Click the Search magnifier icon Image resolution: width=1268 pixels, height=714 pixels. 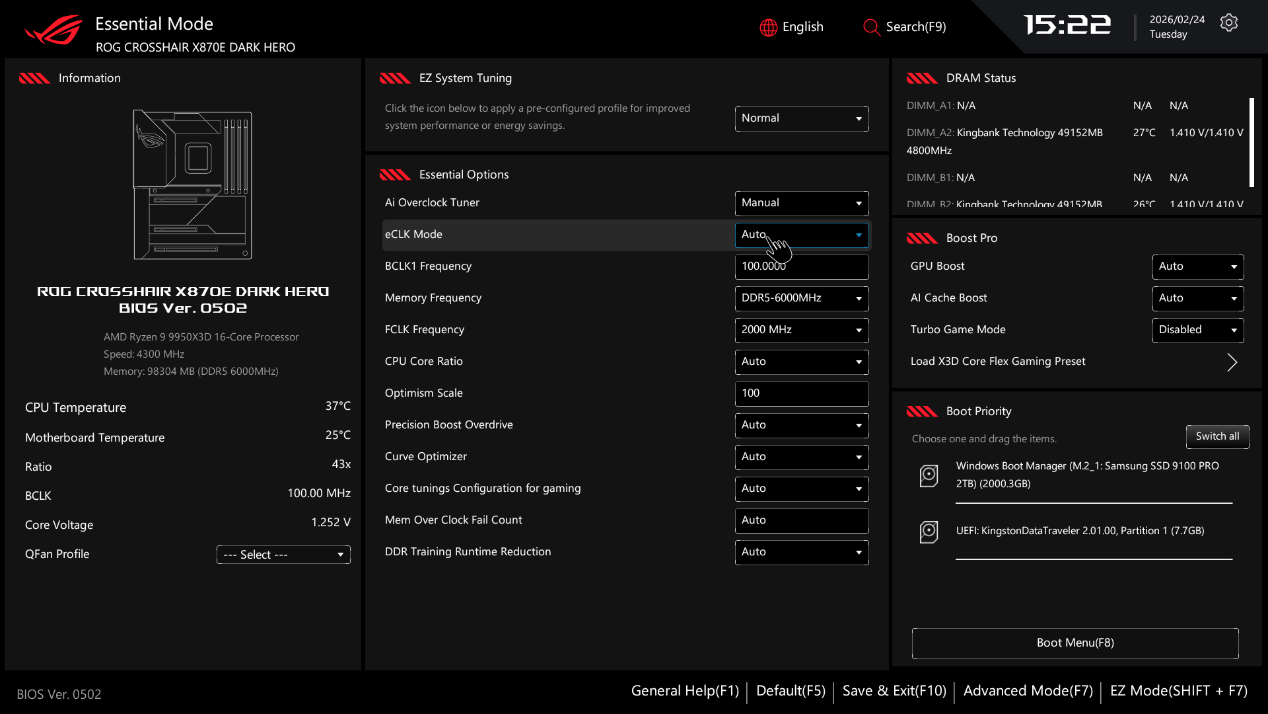(871, 27)
